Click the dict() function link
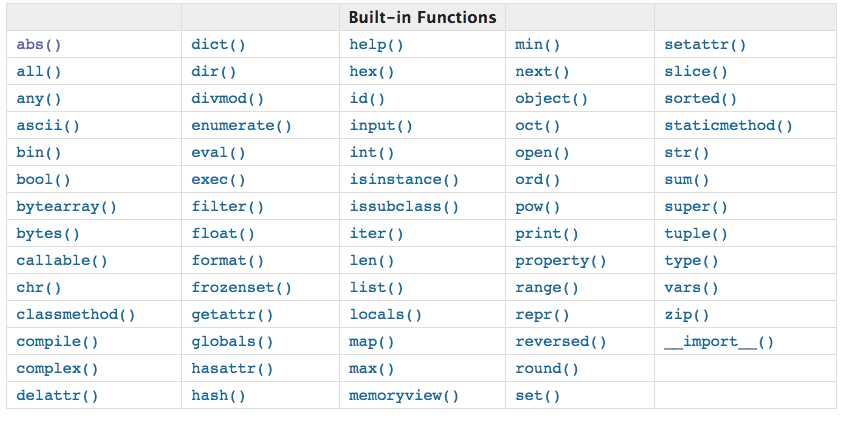 (x=219, y=45)
